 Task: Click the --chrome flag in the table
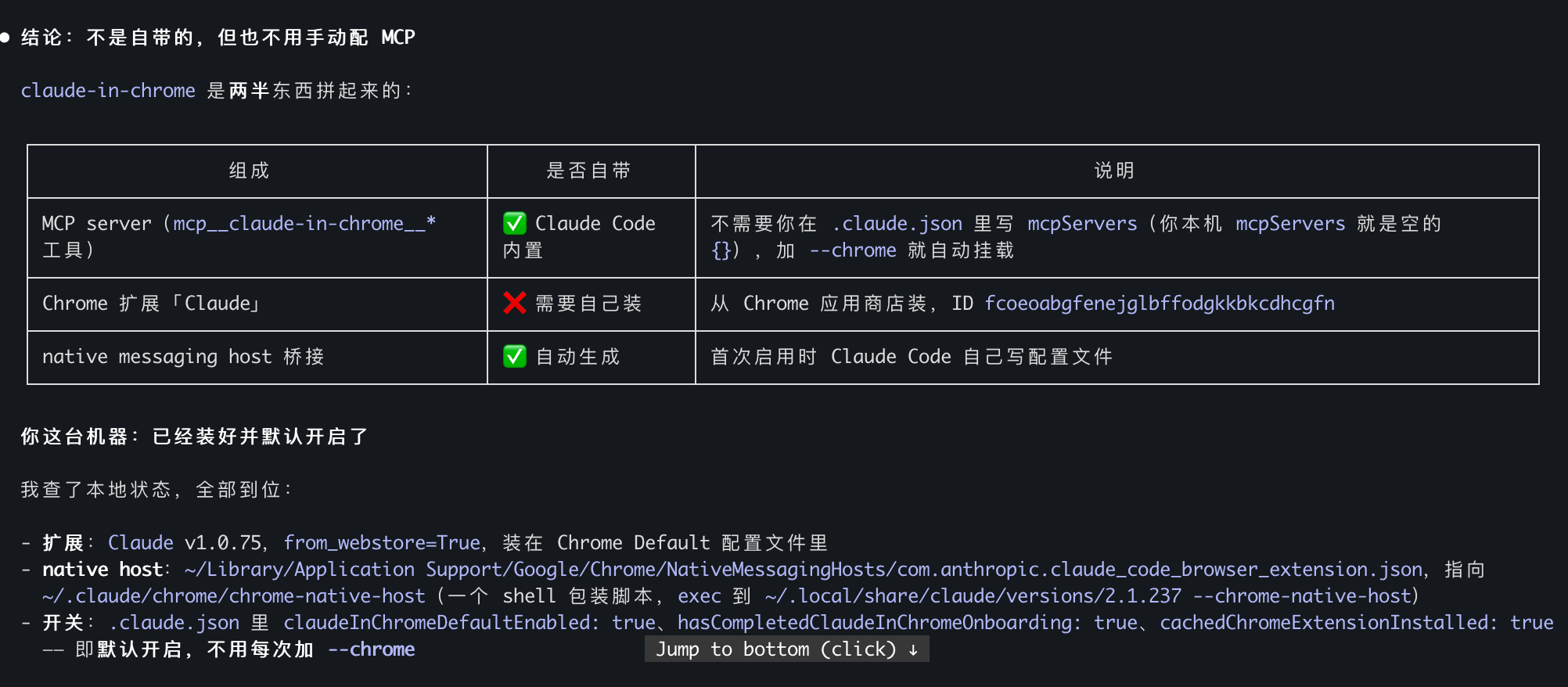pyautogui.click(x=853, y=250)
